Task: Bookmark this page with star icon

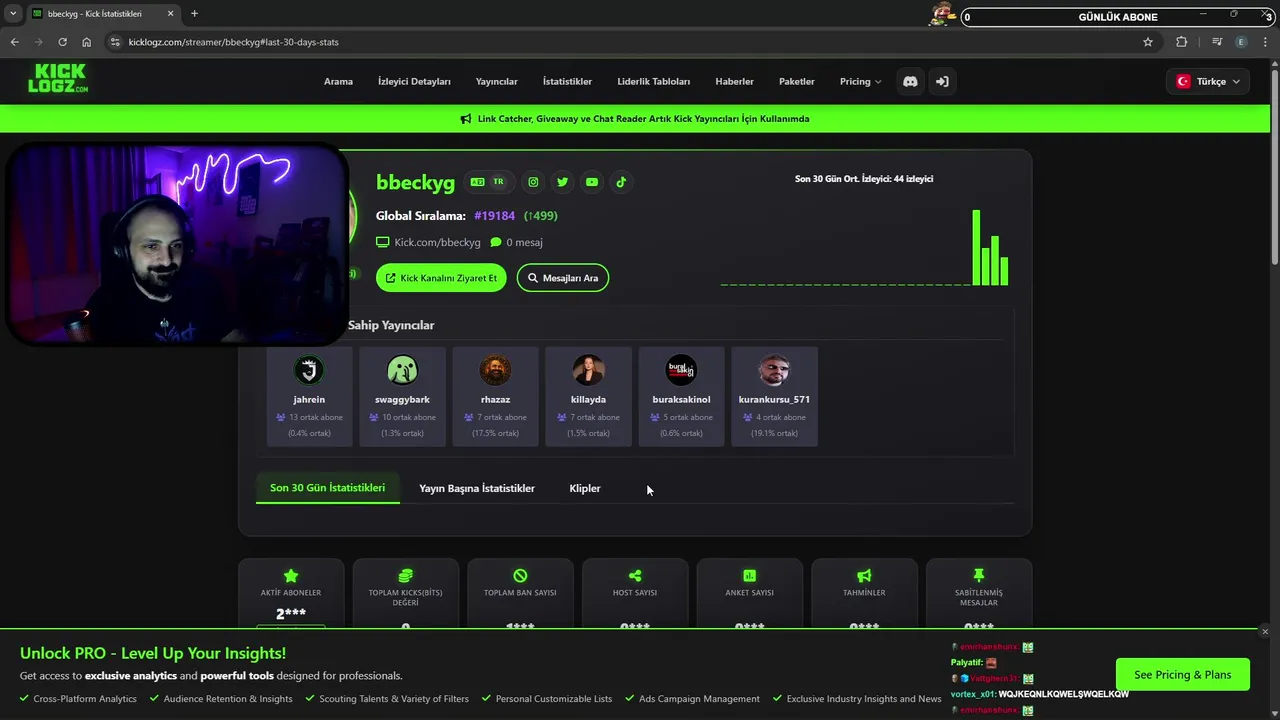Action: tap(1148, 42)
